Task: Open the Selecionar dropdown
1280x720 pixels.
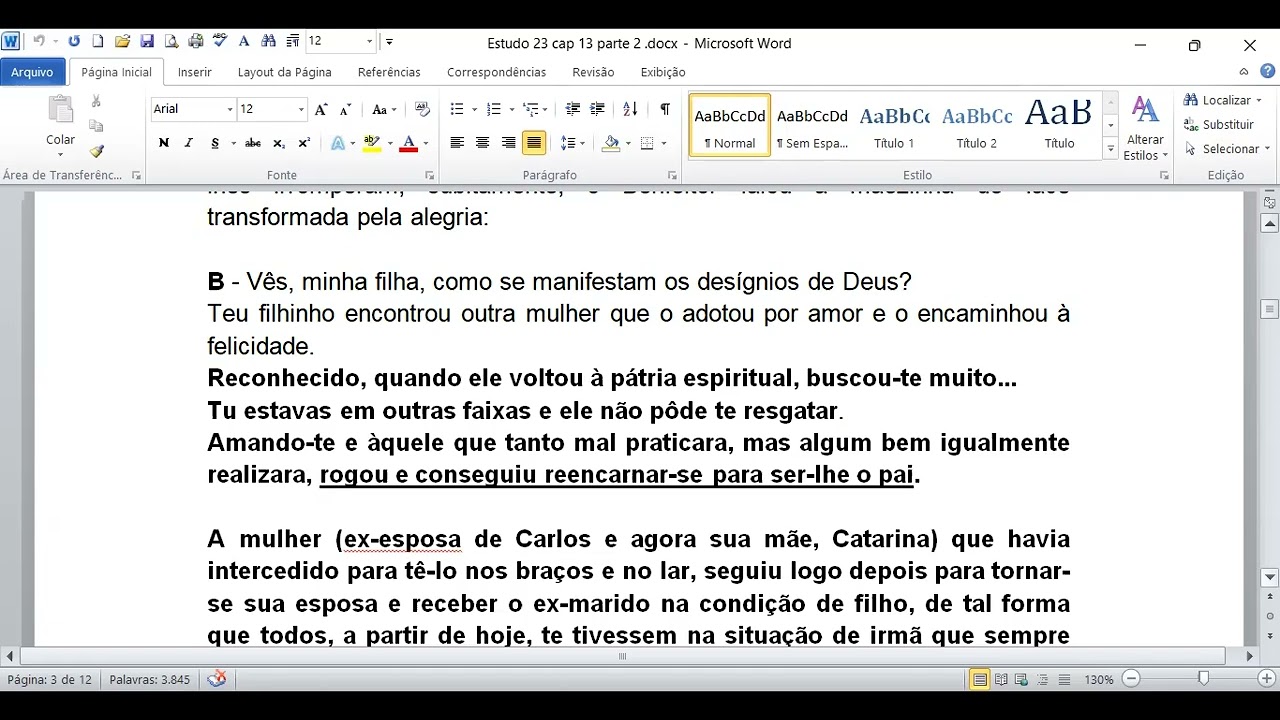Action: pos(1228,149)
